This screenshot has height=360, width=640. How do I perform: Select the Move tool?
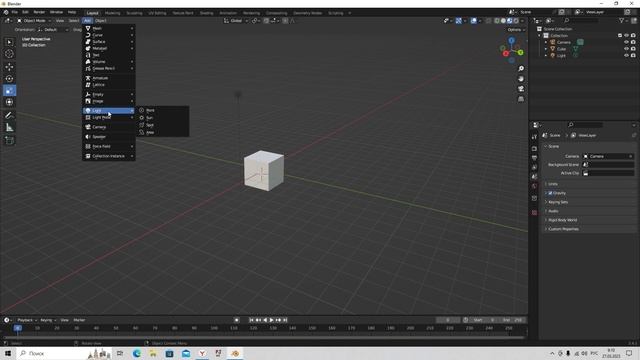(x=9, y=67)
